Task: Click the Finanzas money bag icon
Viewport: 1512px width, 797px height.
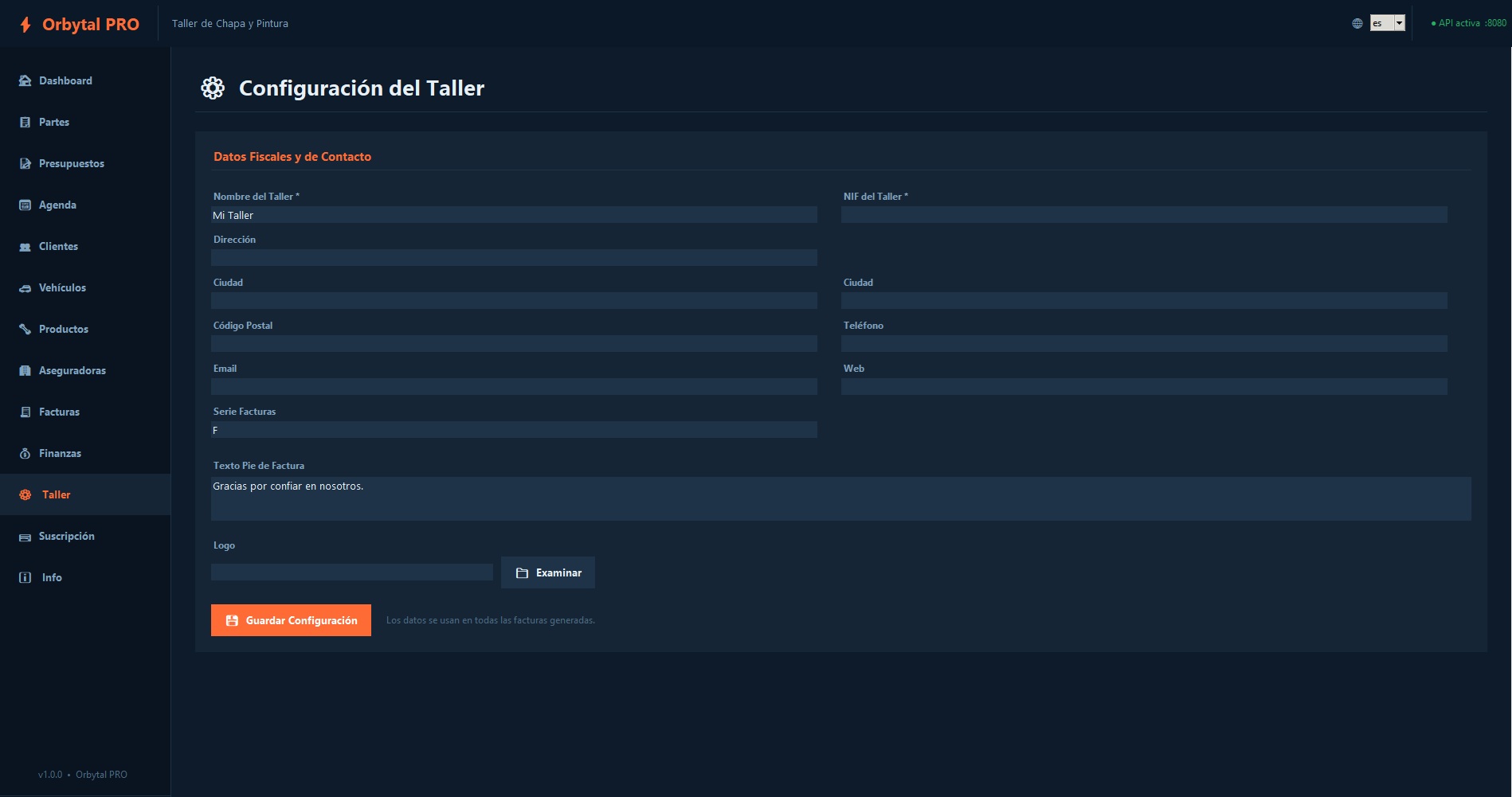Action: point(25,454)
